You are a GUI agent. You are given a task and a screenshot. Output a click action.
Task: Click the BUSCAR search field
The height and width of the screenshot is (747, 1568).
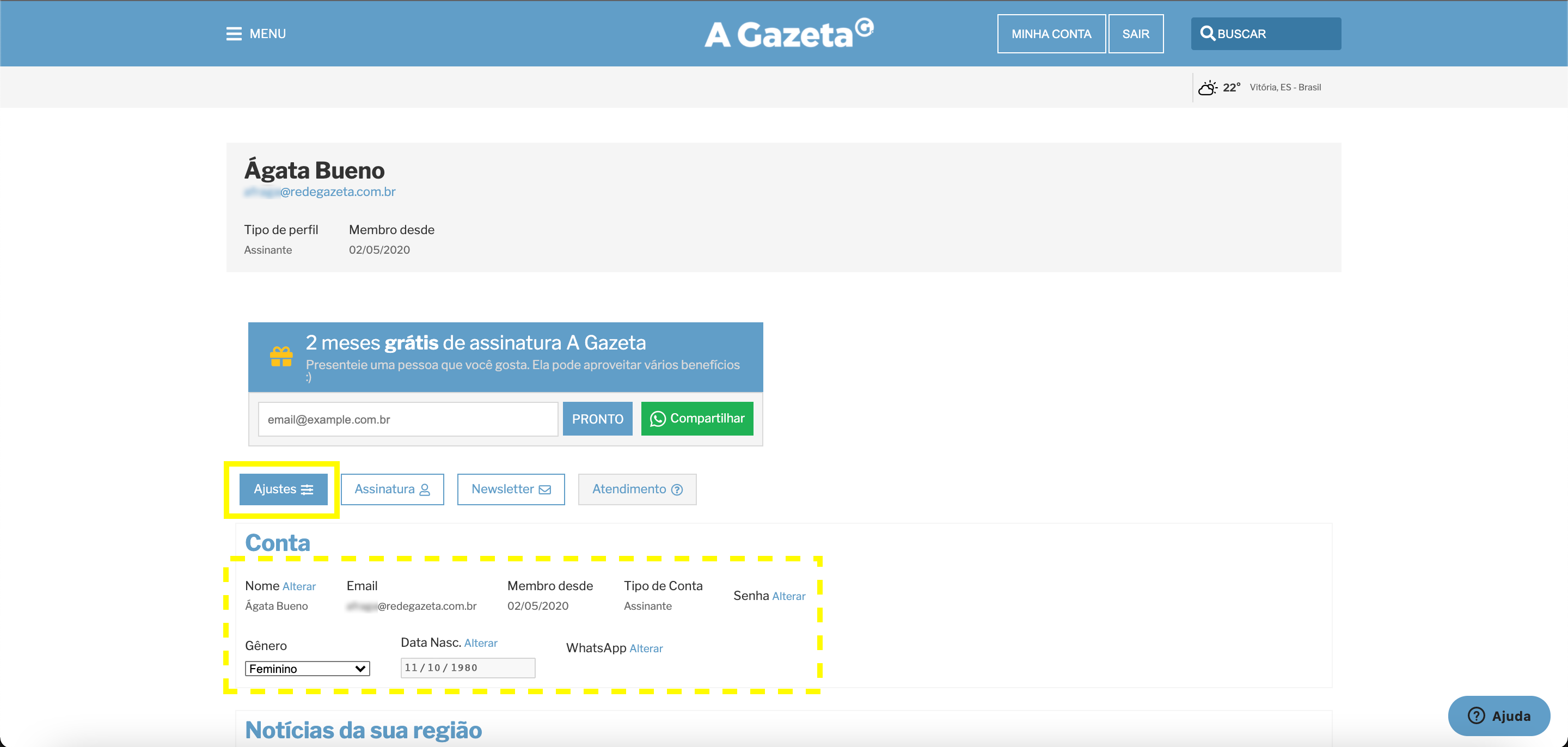(x=1266, y=33)
